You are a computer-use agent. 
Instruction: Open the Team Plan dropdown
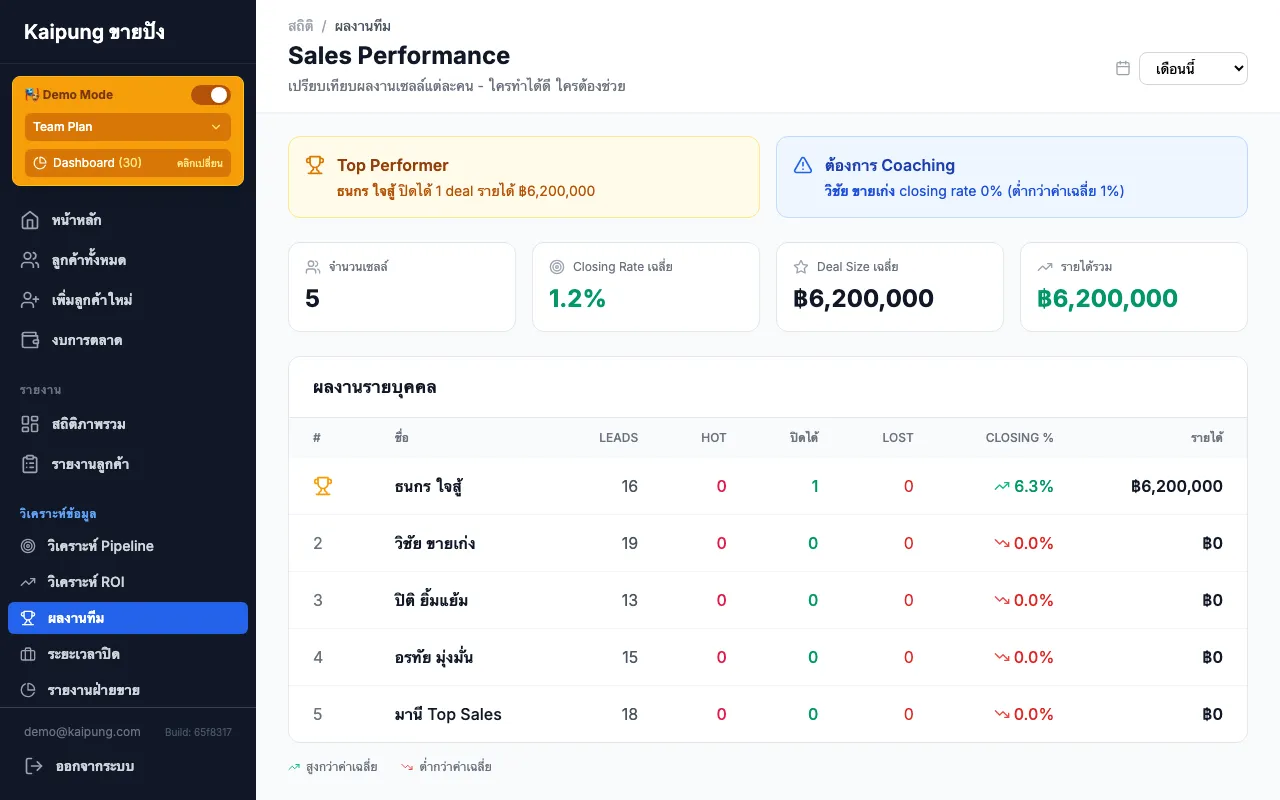tap(127, 127)
